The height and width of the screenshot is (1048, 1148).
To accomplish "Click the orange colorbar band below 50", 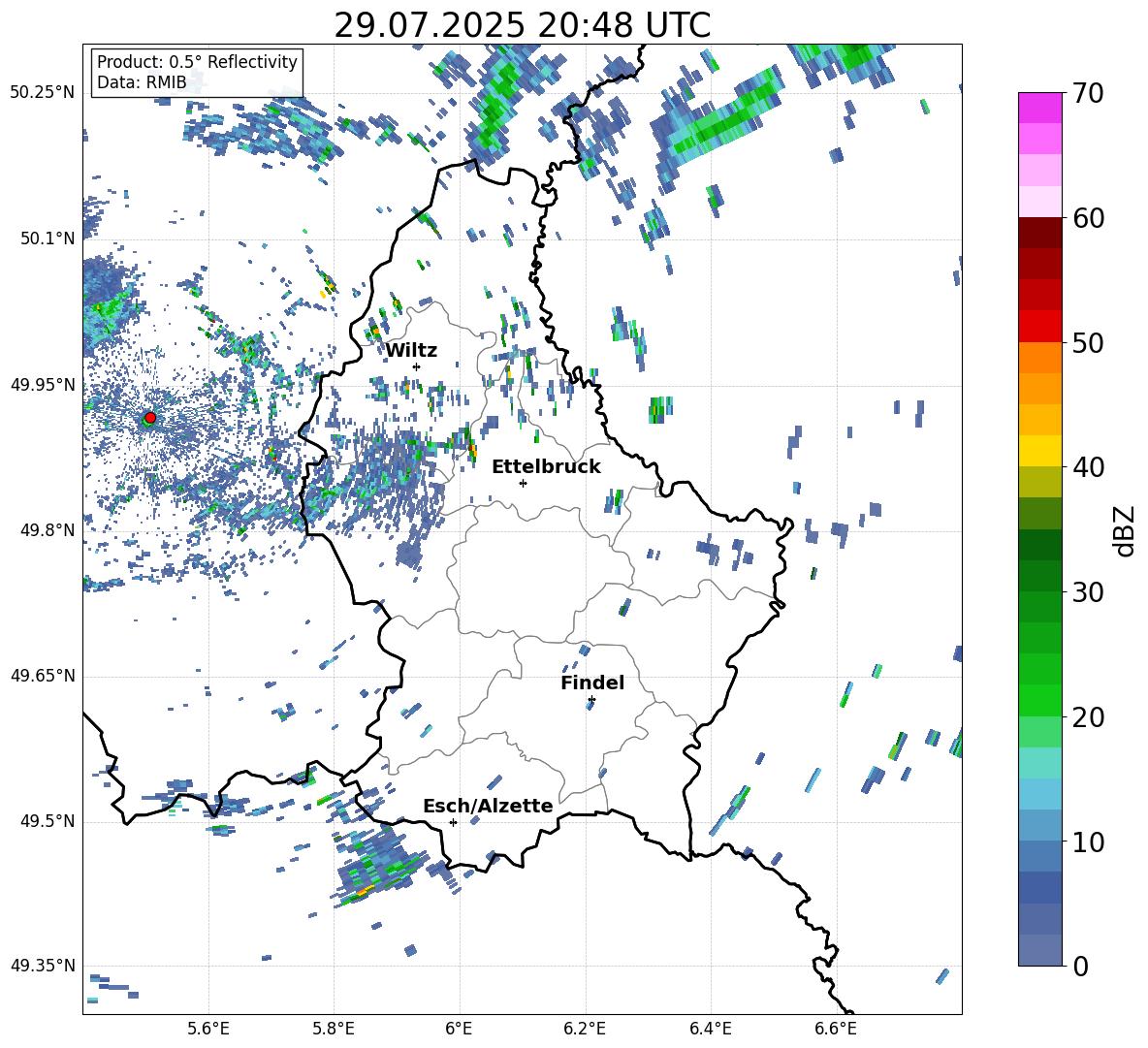I will [1039, 358].
